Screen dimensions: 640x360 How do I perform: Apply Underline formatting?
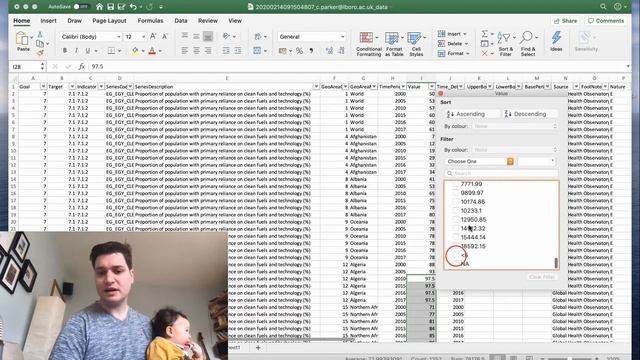pyautogui.click(x=87, y=51)
